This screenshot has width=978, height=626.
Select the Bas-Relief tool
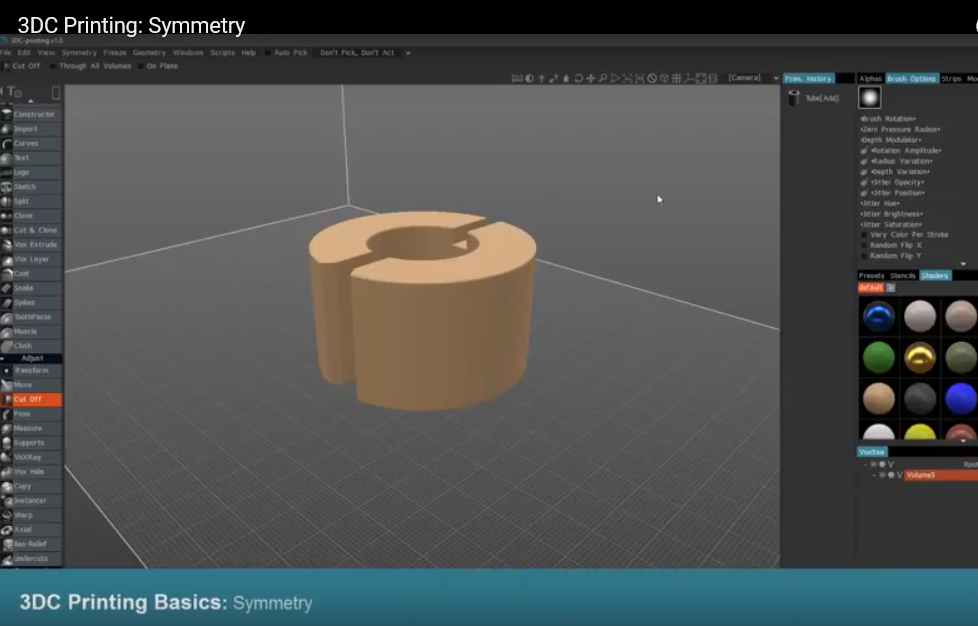click(31, 544)
